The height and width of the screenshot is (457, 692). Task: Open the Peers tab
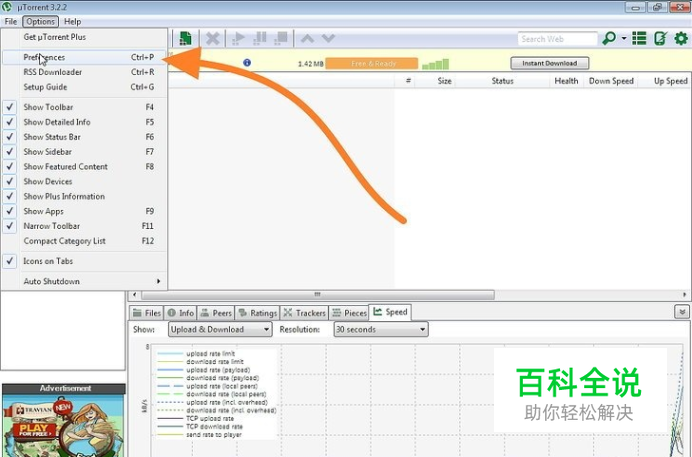point(216,313)
